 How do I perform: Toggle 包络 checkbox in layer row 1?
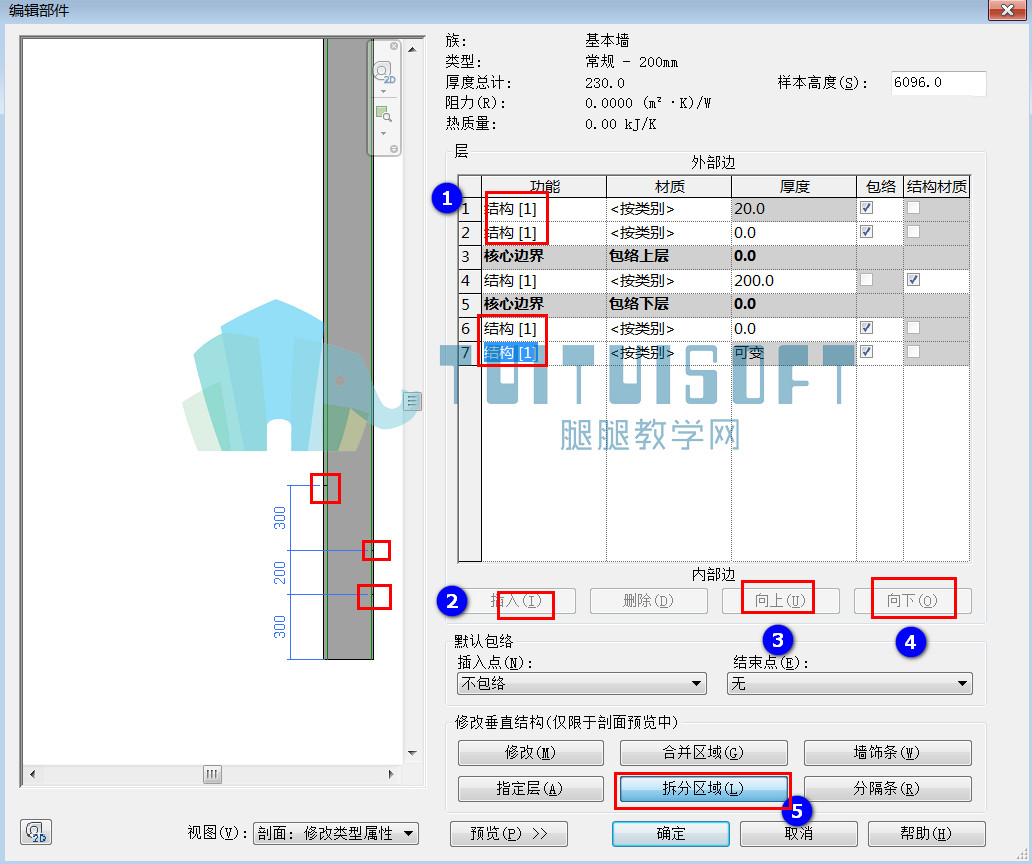coord(867,208)
